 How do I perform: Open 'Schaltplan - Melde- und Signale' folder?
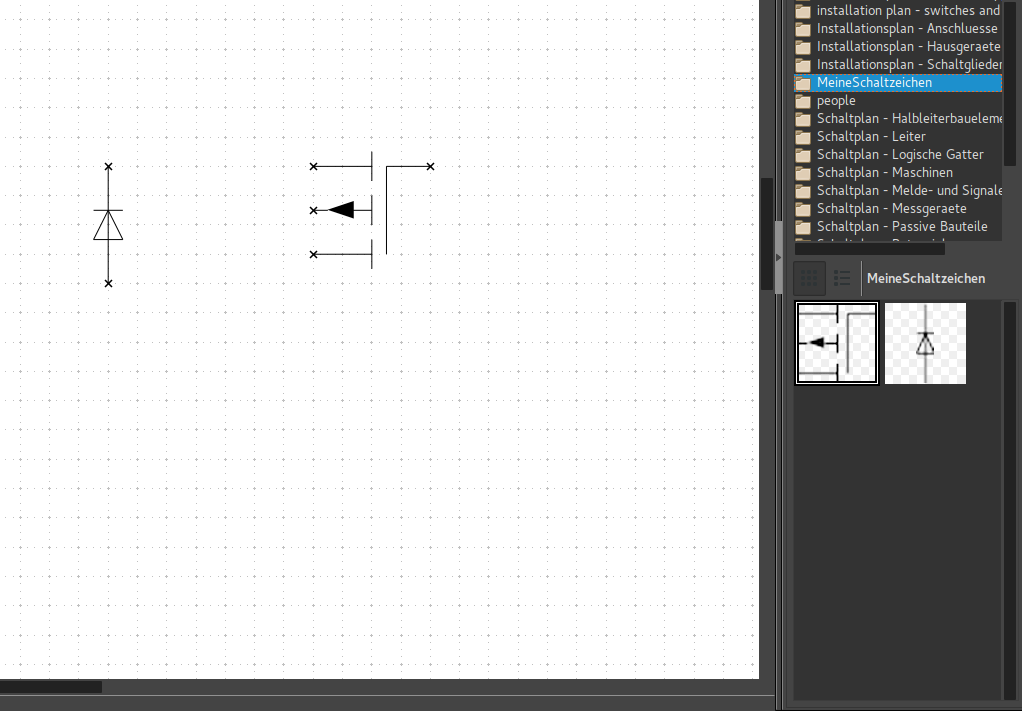pos(898,191)
